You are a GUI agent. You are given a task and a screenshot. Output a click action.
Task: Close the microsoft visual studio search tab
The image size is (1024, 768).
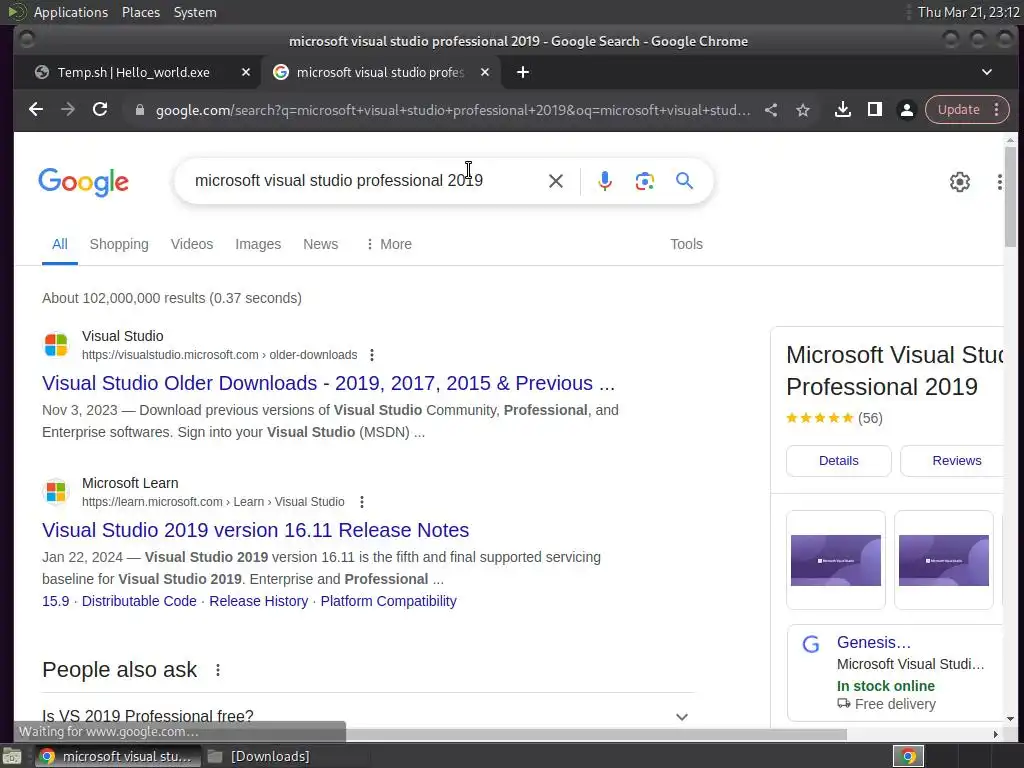click(x=485, y=72)
